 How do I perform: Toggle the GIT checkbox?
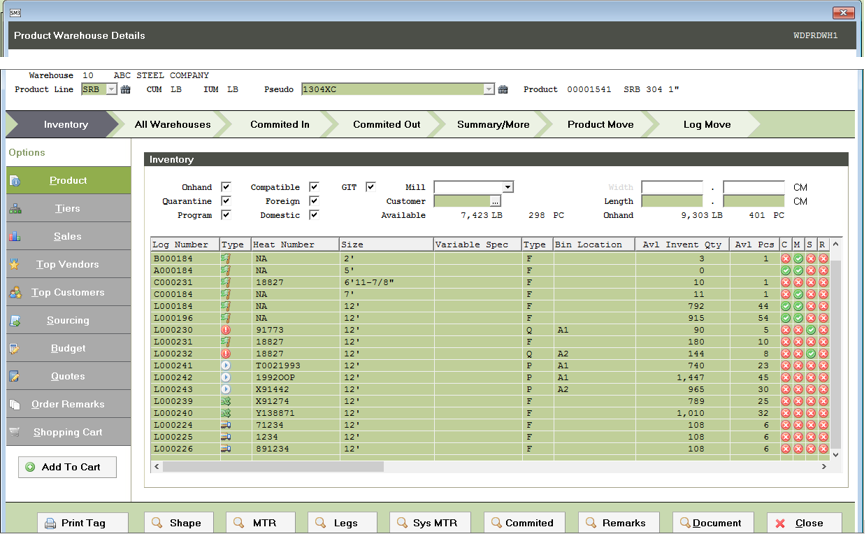click(x=371, y=187)
